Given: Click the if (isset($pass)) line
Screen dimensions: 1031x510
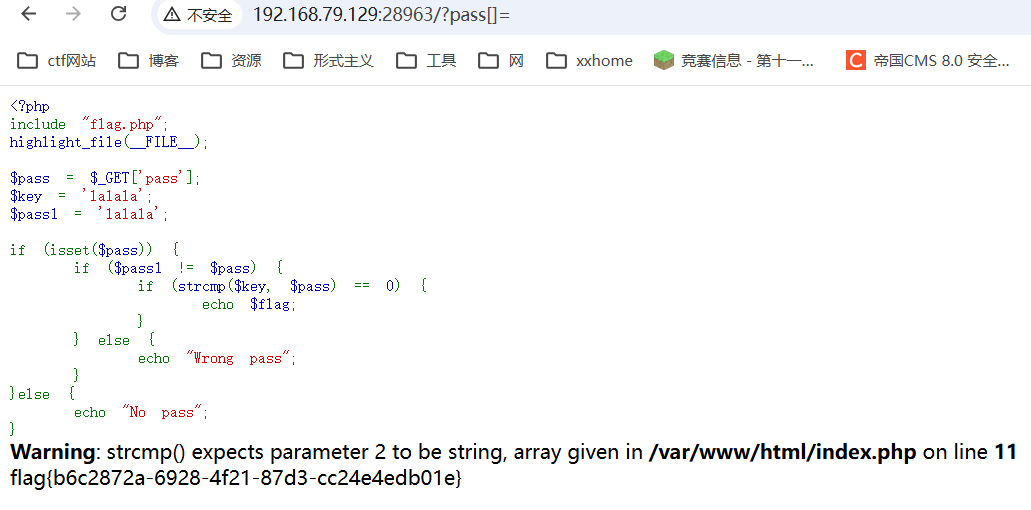Looking at the screenshot, I should click(95, 250).
